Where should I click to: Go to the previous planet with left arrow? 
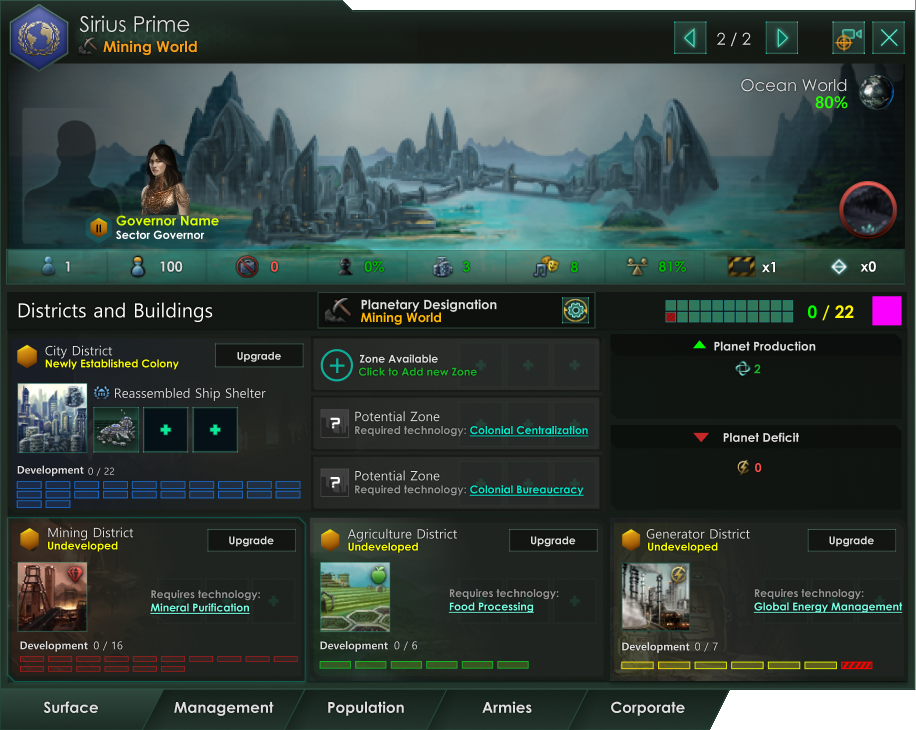[x=690, y=39]
